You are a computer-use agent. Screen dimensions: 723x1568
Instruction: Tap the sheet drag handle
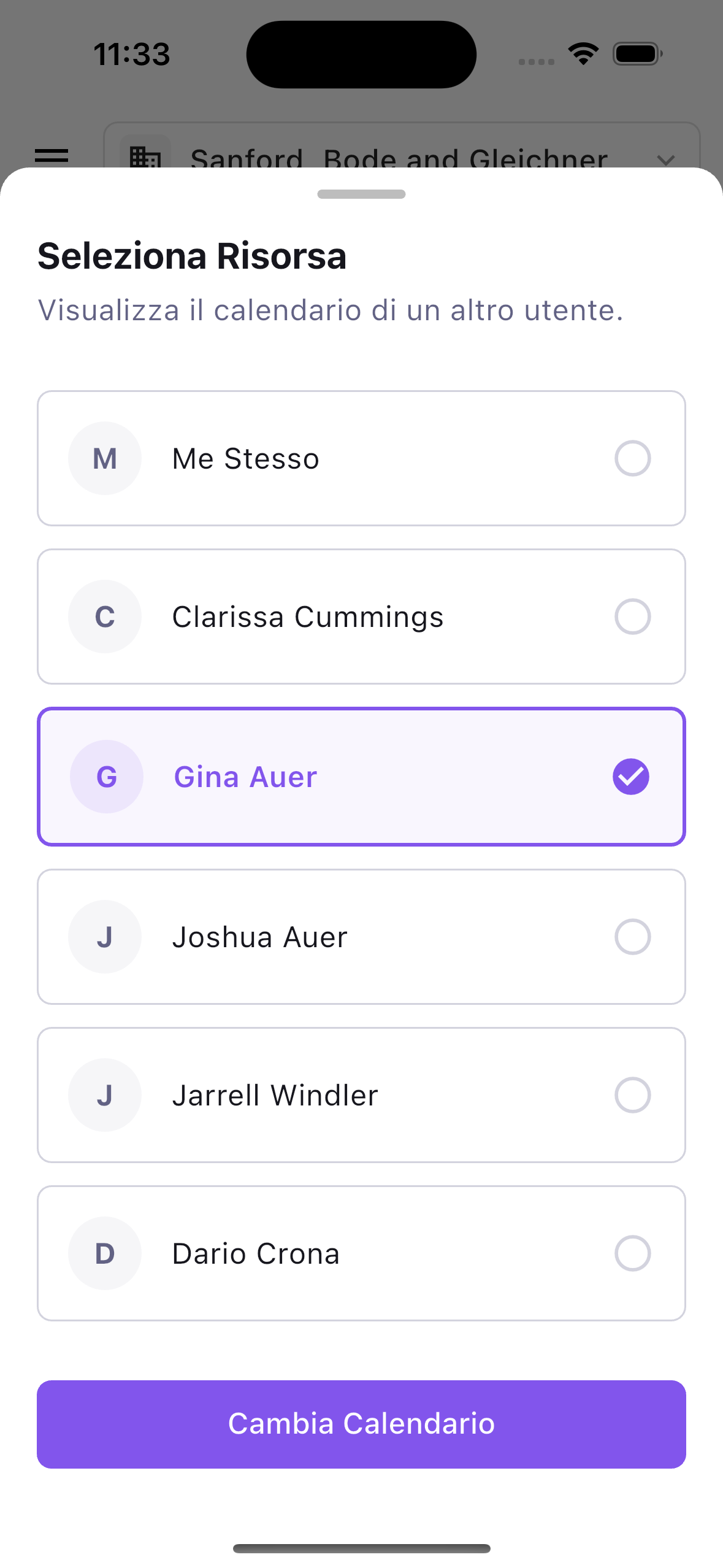point(361,194)
